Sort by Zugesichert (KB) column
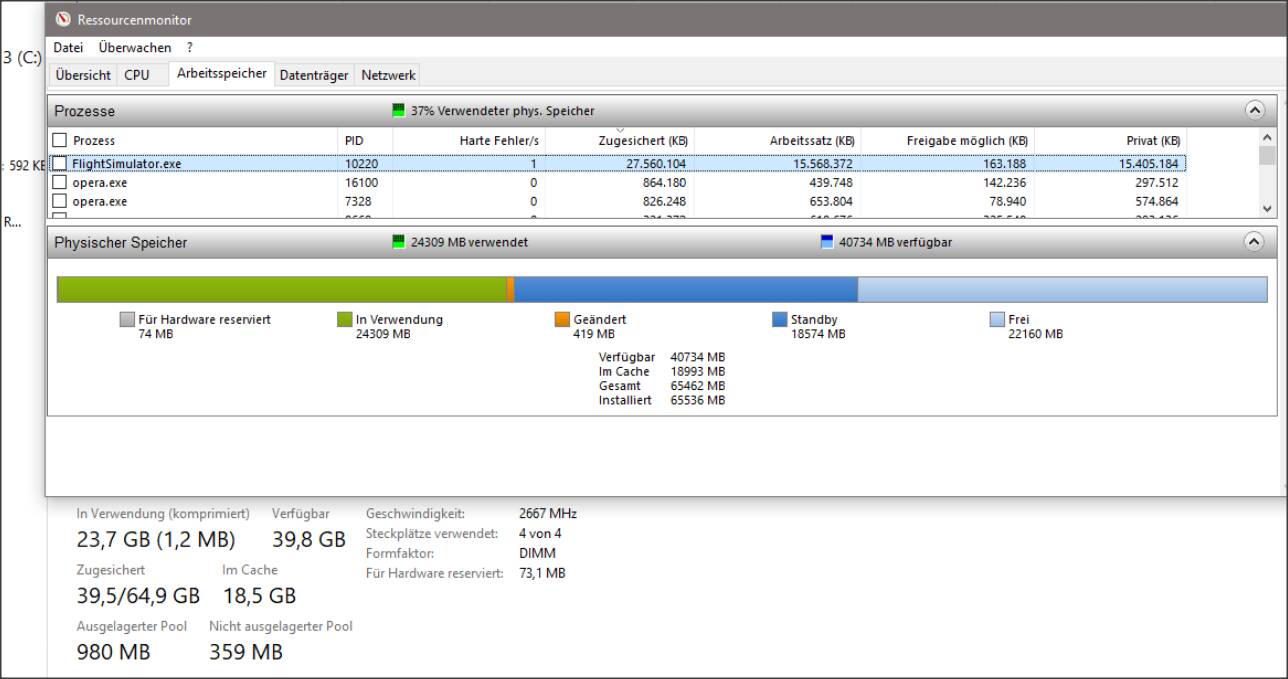 point(620,141)
